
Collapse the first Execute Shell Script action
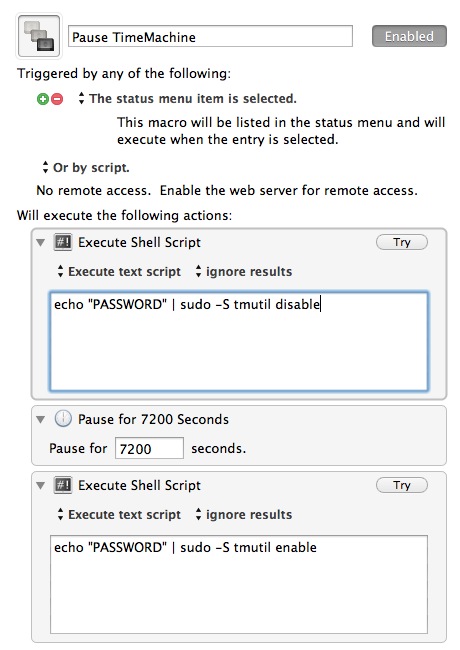tap(41, 243)
